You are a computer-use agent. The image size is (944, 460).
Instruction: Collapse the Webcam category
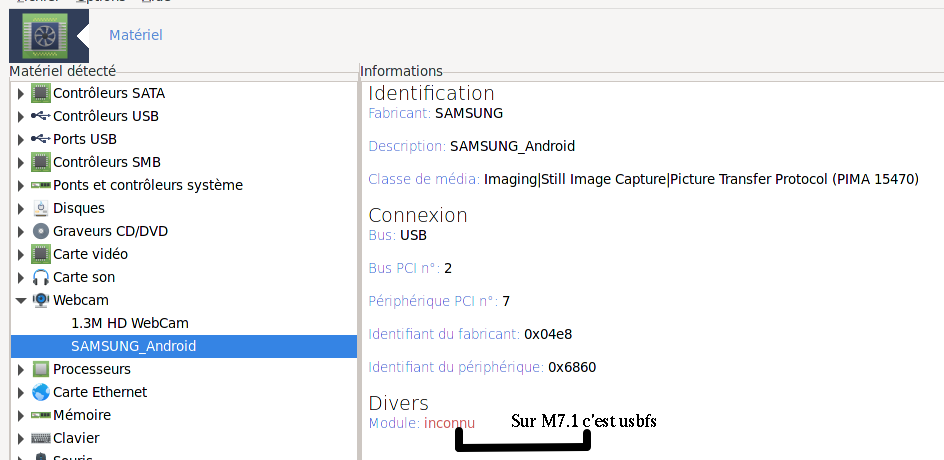pyautogui.click(x=20, y=300)
